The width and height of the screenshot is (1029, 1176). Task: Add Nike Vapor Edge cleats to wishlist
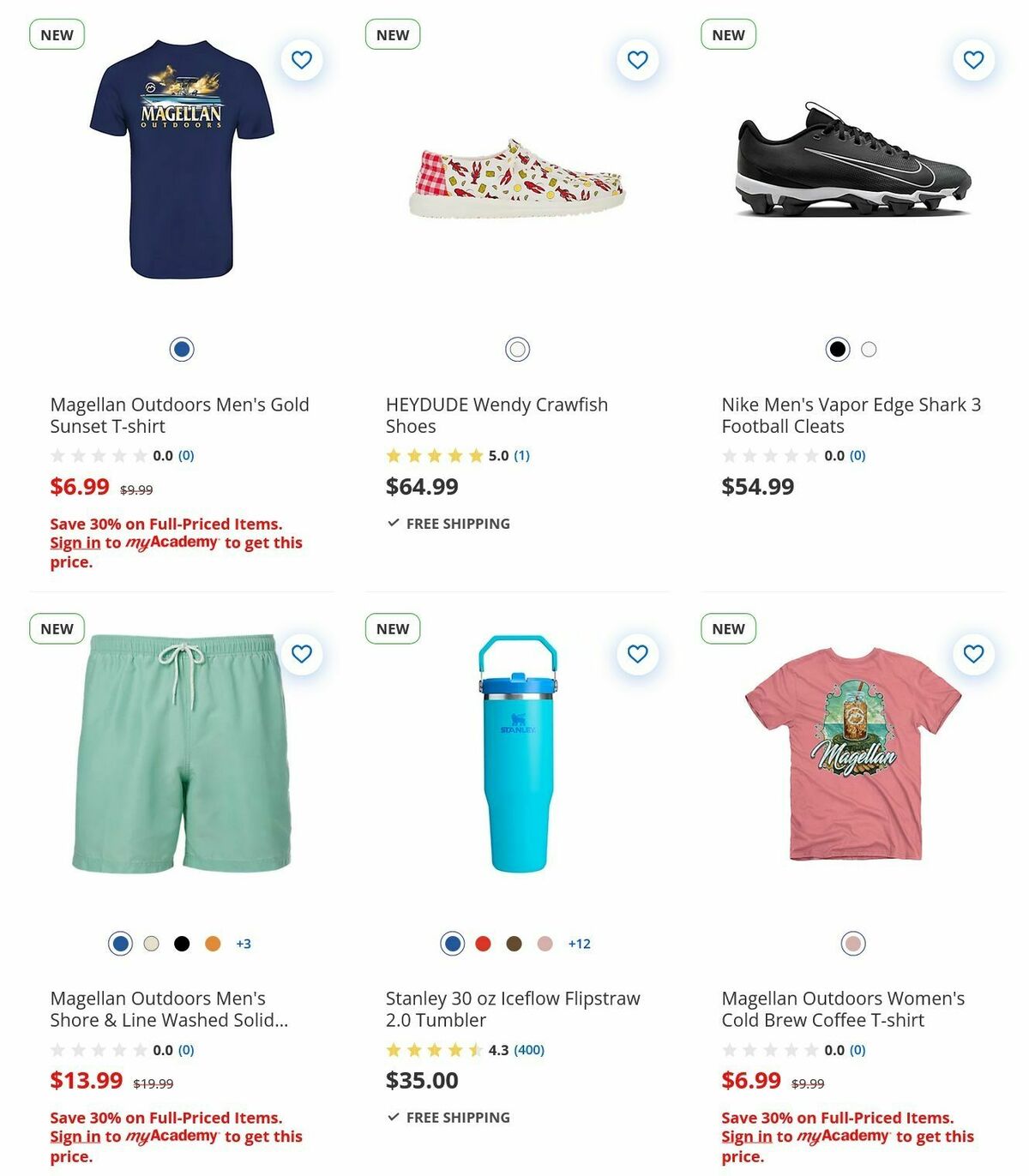tap(972, 60)
